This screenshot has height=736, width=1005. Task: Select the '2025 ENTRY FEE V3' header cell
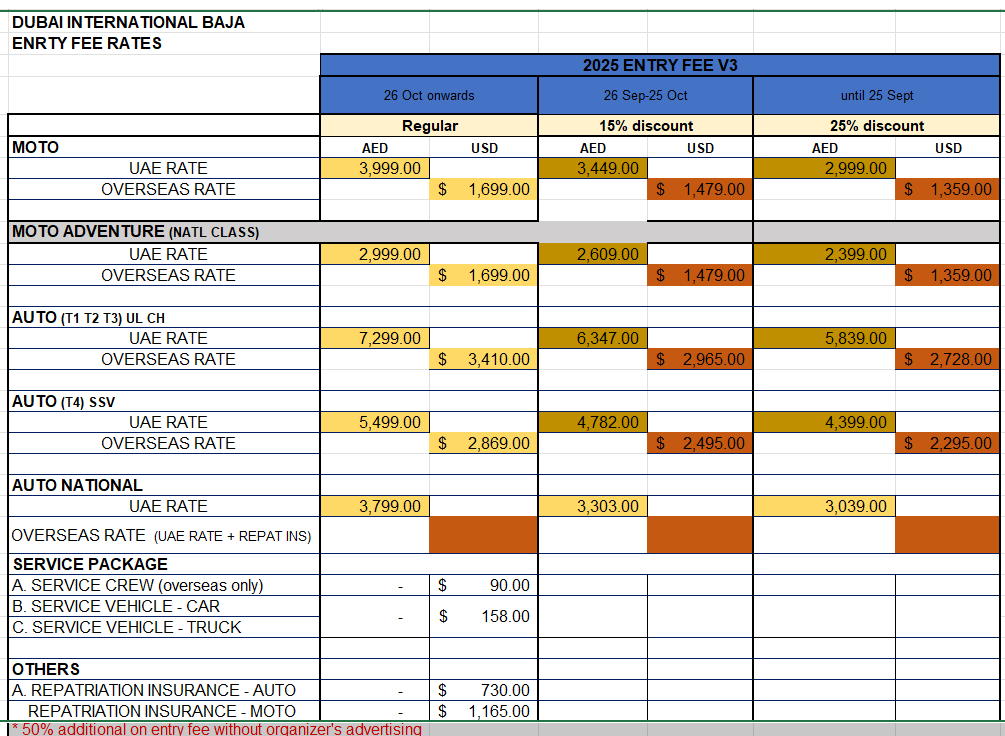click(660, 65)
